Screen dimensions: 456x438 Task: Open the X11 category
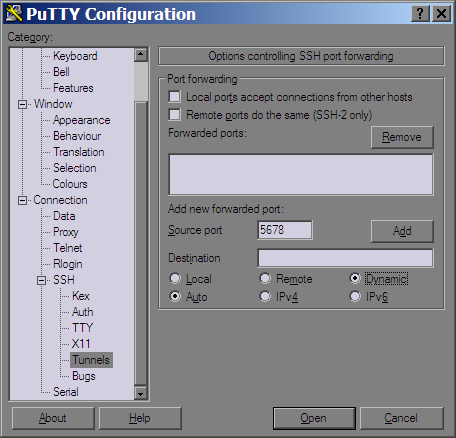(81, 344)
